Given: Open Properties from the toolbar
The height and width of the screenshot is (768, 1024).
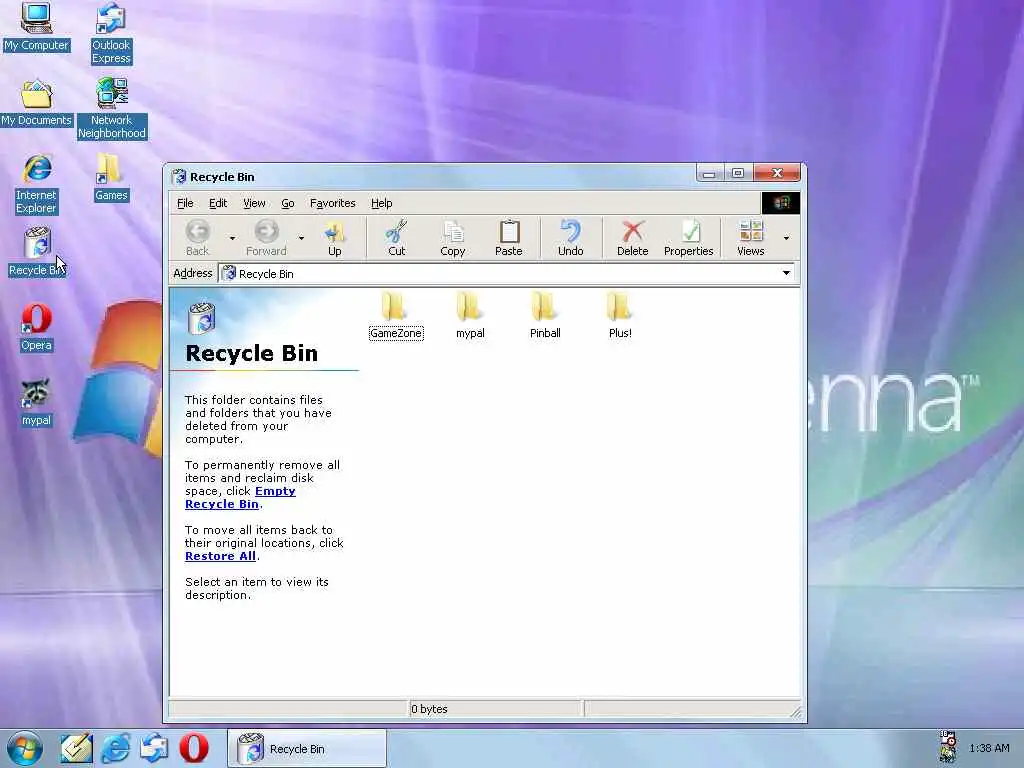Looking at the screenshot, I should (688, 238).
